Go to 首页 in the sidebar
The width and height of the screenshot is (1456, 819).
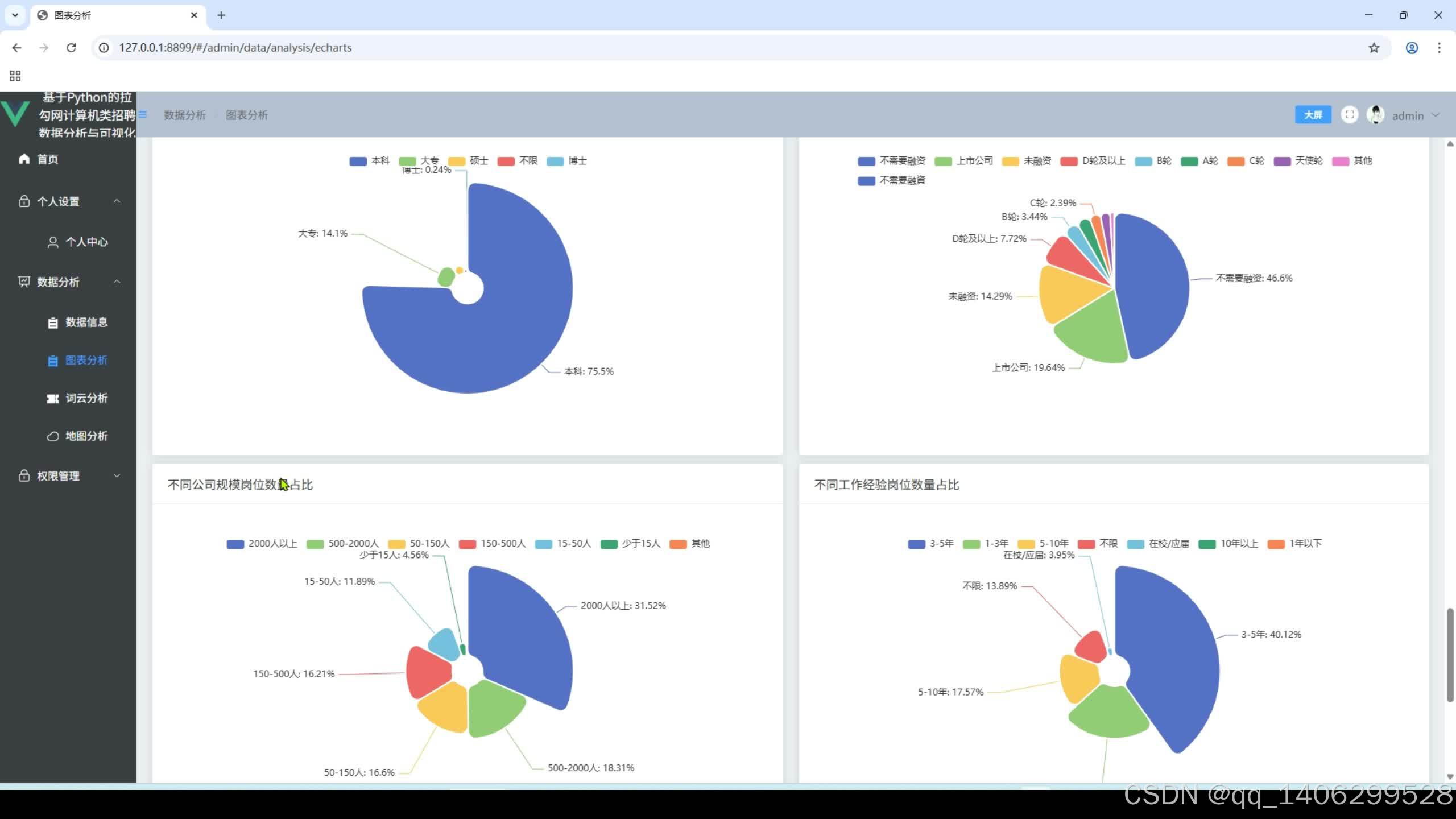[x=68, y=159]
